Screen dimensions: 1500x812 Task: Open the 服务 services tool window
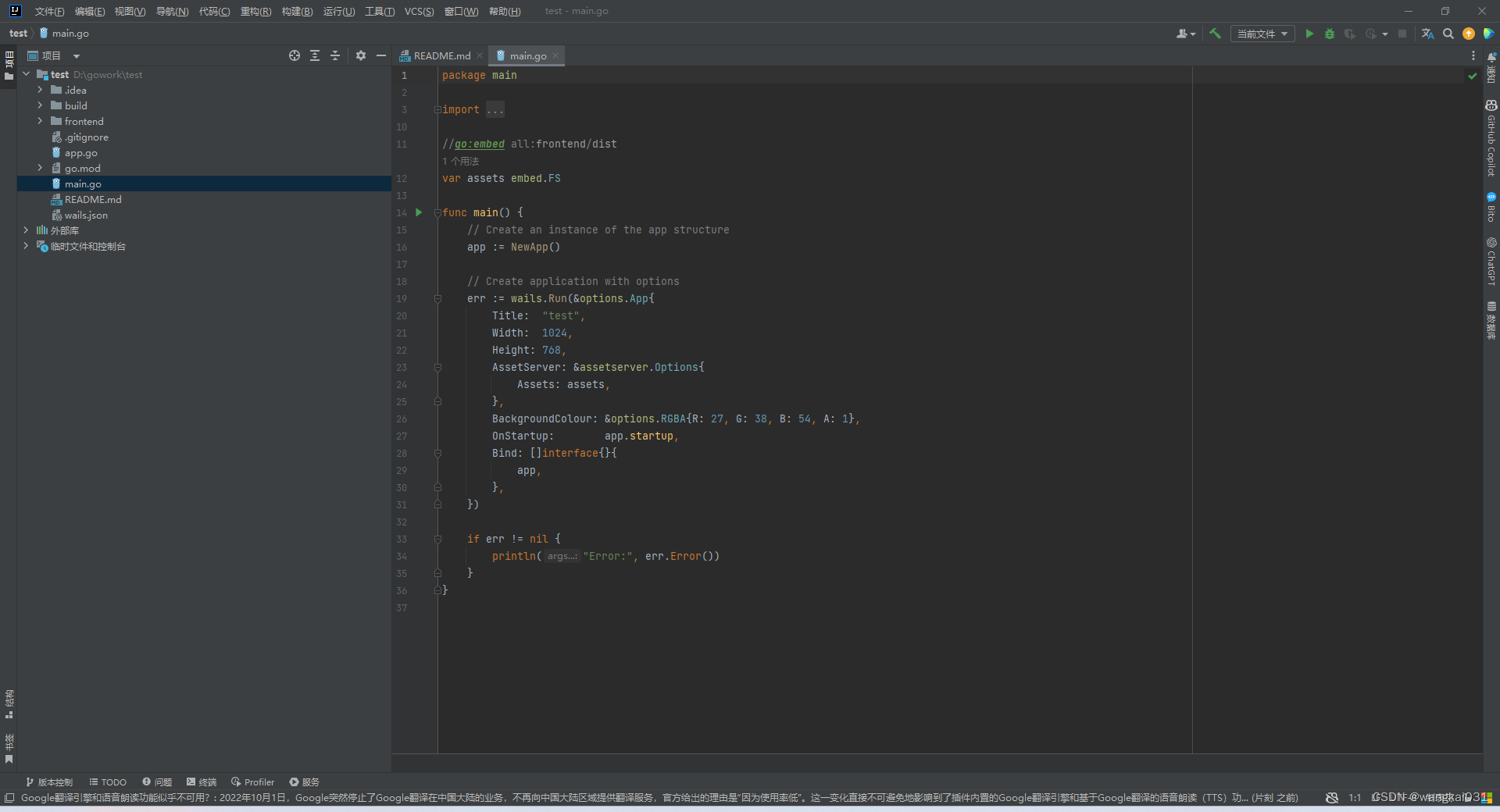tap(305, 782)
